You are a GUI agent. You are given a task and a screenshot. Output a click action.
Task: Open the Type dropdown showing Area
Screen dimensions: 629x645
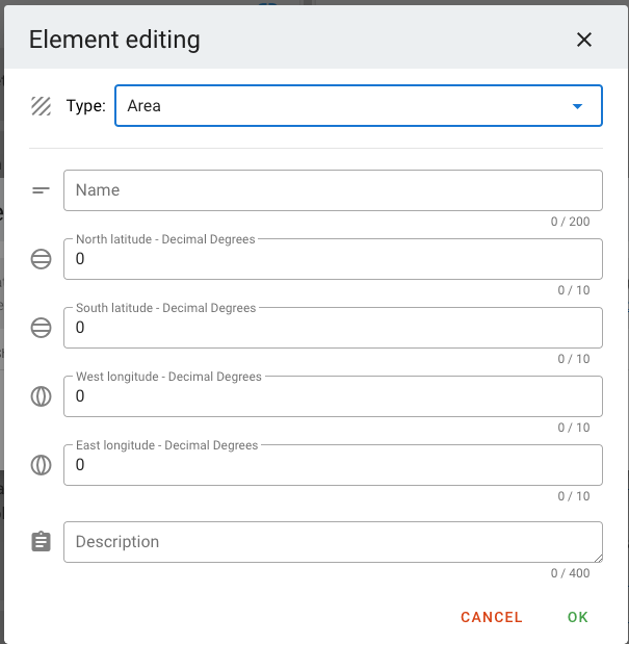click(x=358, y=106)
